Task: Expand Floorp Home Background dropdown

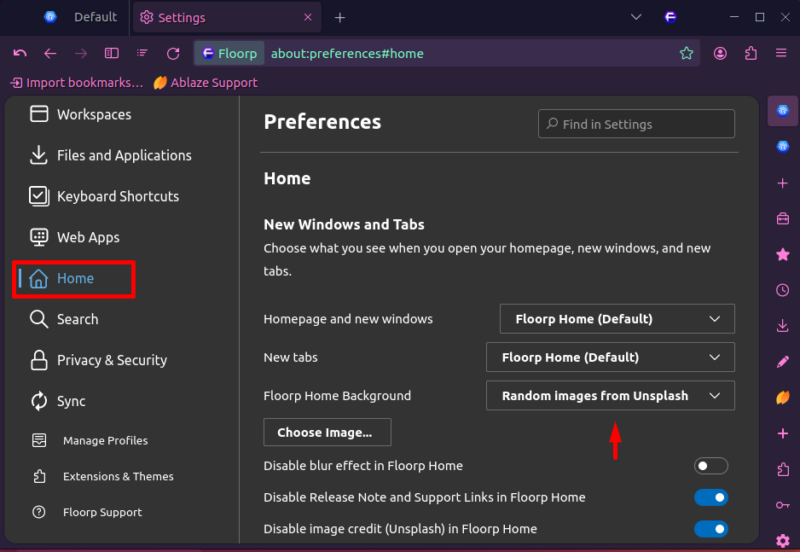Action: pos(610,395)
